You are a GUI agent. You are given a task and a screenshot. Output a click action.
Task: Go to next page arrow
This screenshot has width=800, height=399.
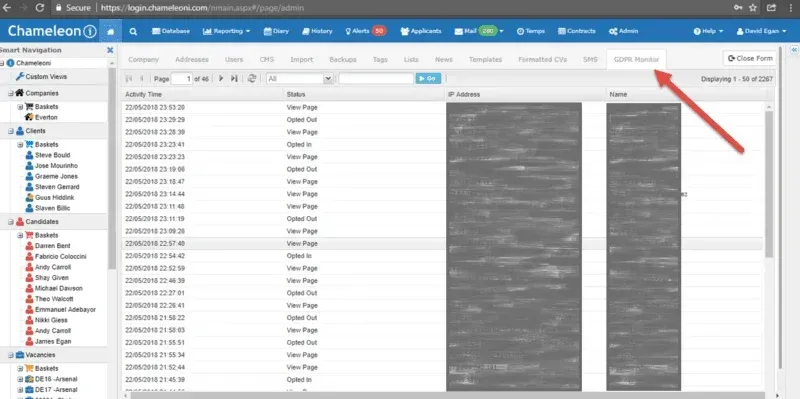pos(221,79)
